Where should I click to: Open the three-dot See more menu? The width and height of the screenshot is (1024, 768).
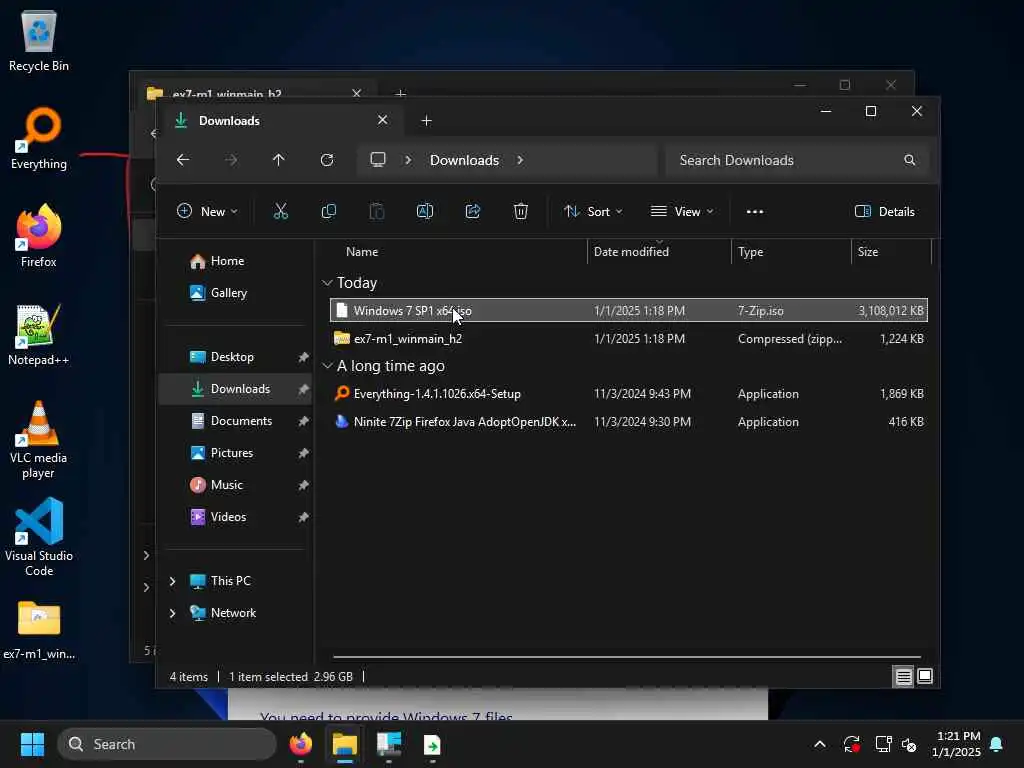click(x=755, y=212)
